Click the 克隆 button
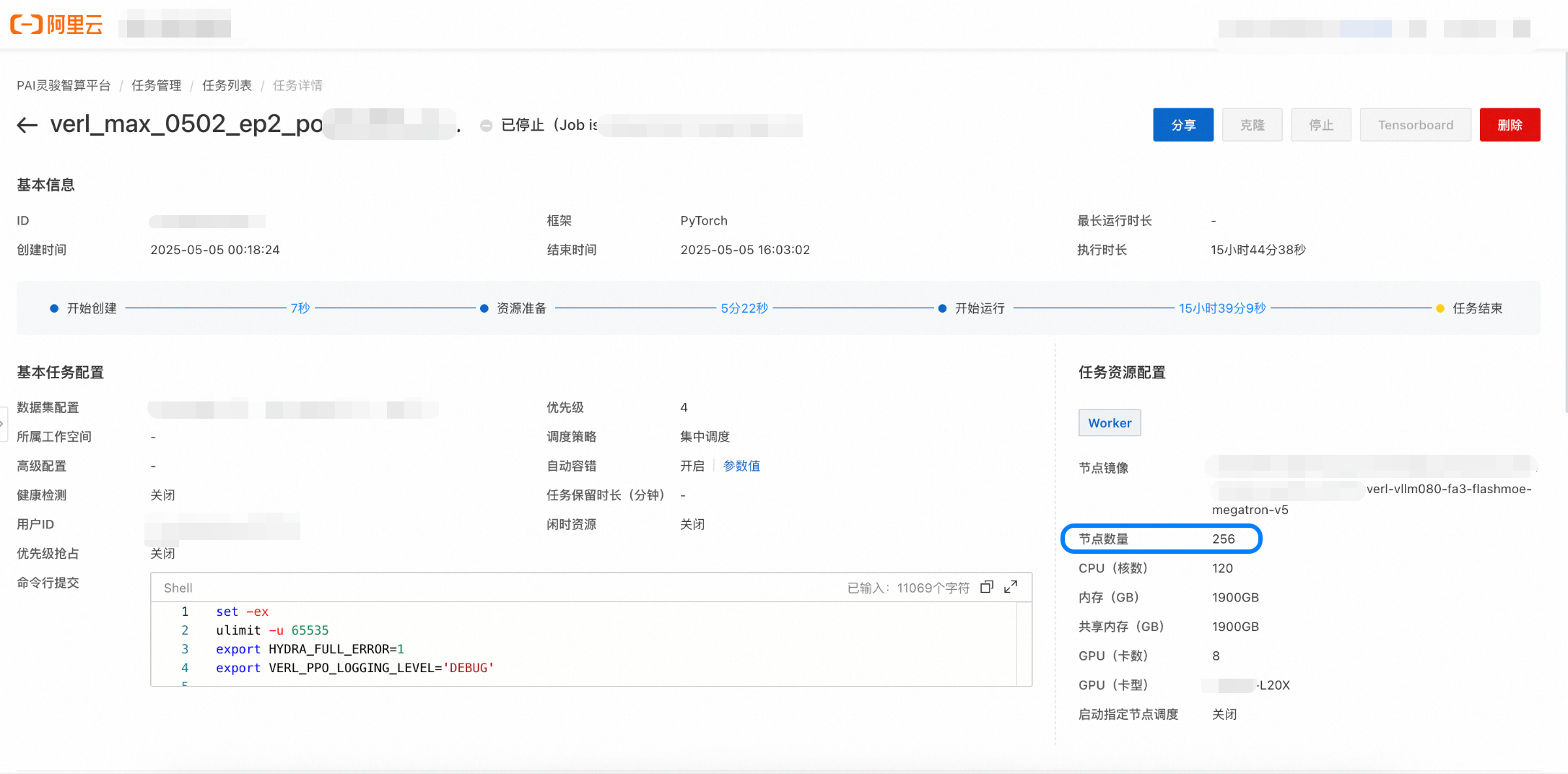The height and width of the screenshot is (774, 1568). click(1252, 125)
